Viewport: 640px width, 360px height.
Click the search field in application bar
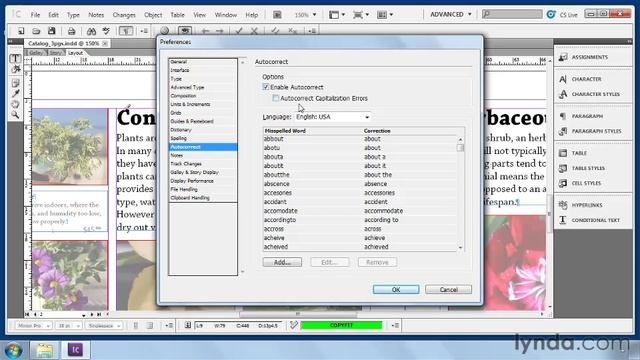click(512, 14)
